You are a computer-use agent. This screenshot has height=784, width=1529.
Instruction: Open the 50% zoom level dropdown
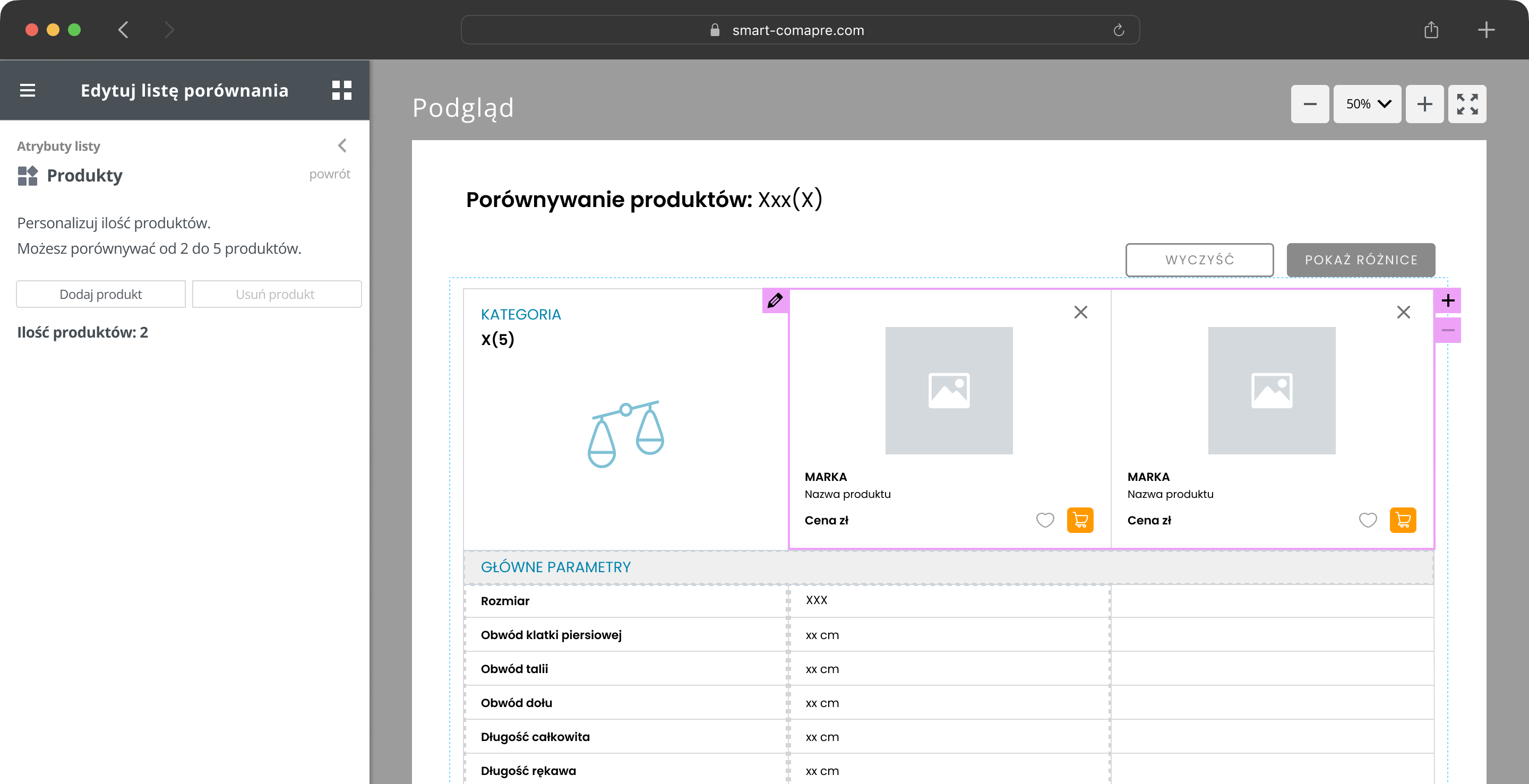click(1367, 104)
